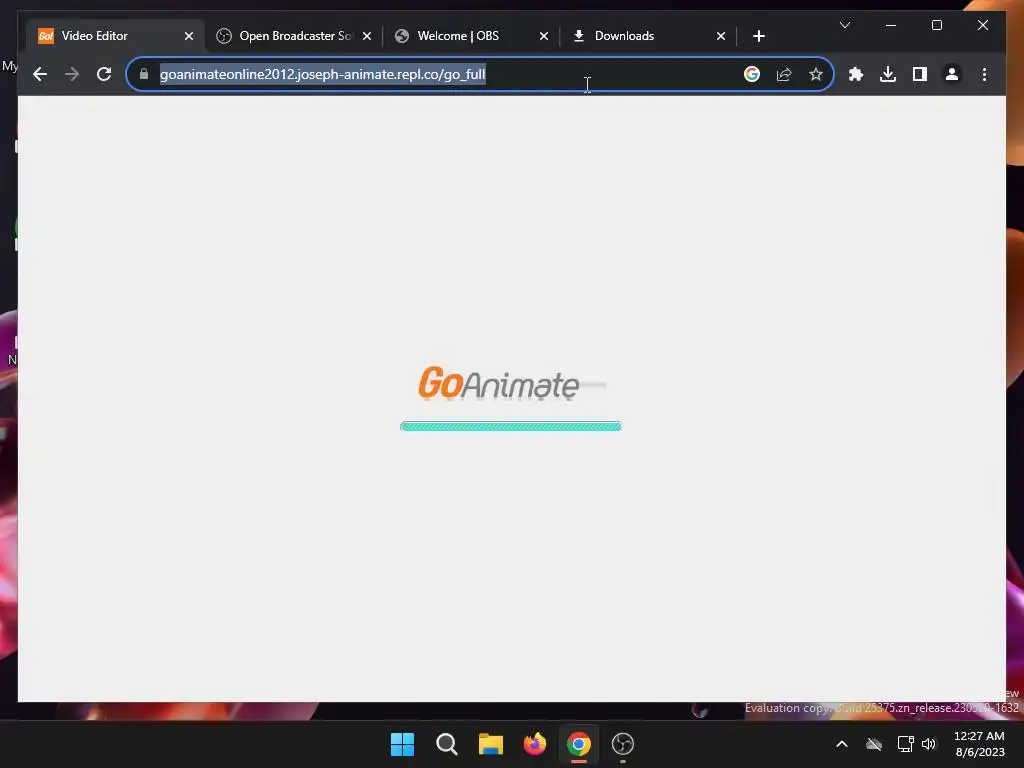Close the Chrome window

coord(982,25)
